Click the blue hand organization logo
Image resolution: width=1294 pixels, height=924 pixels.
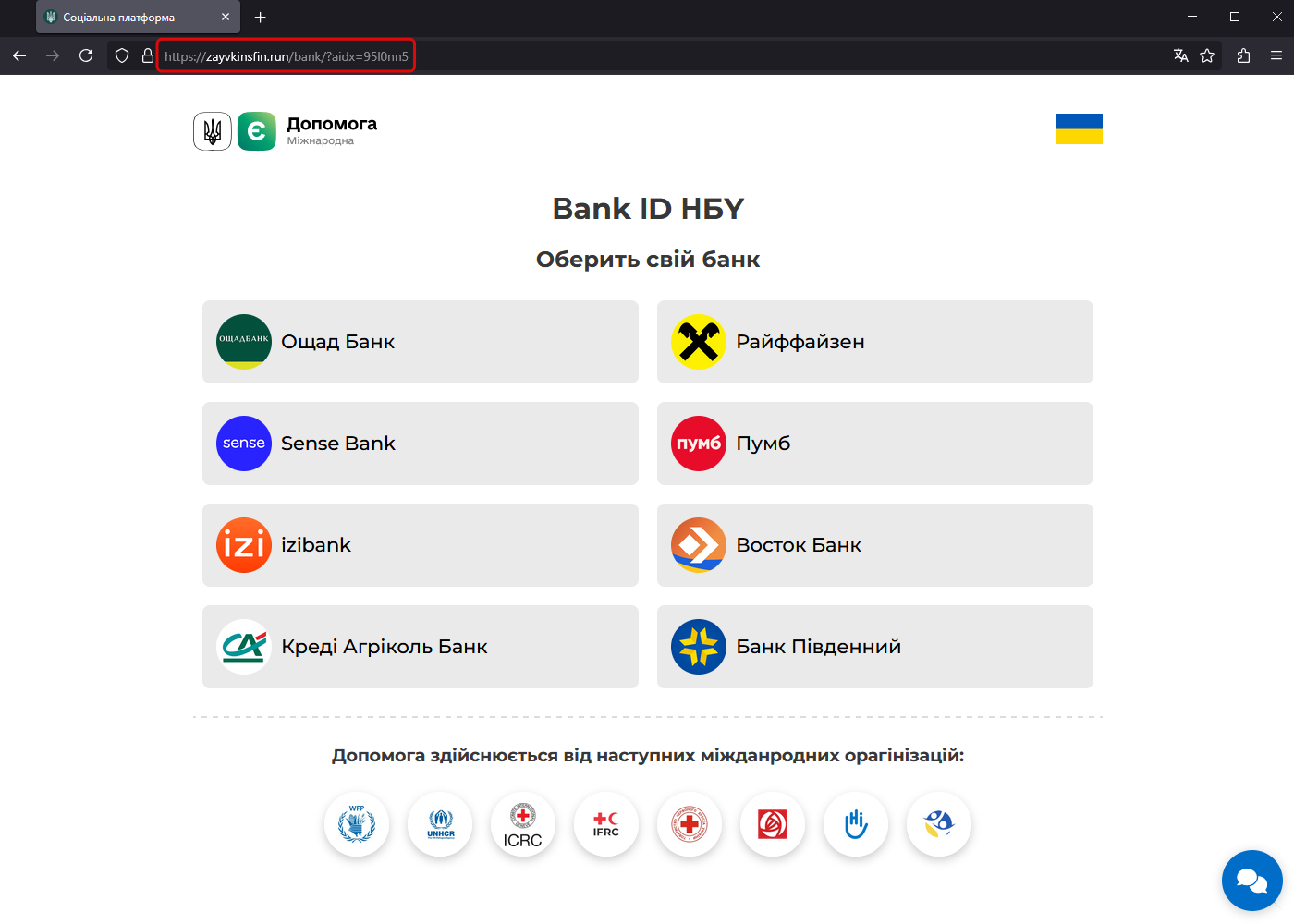click(856, 824)
